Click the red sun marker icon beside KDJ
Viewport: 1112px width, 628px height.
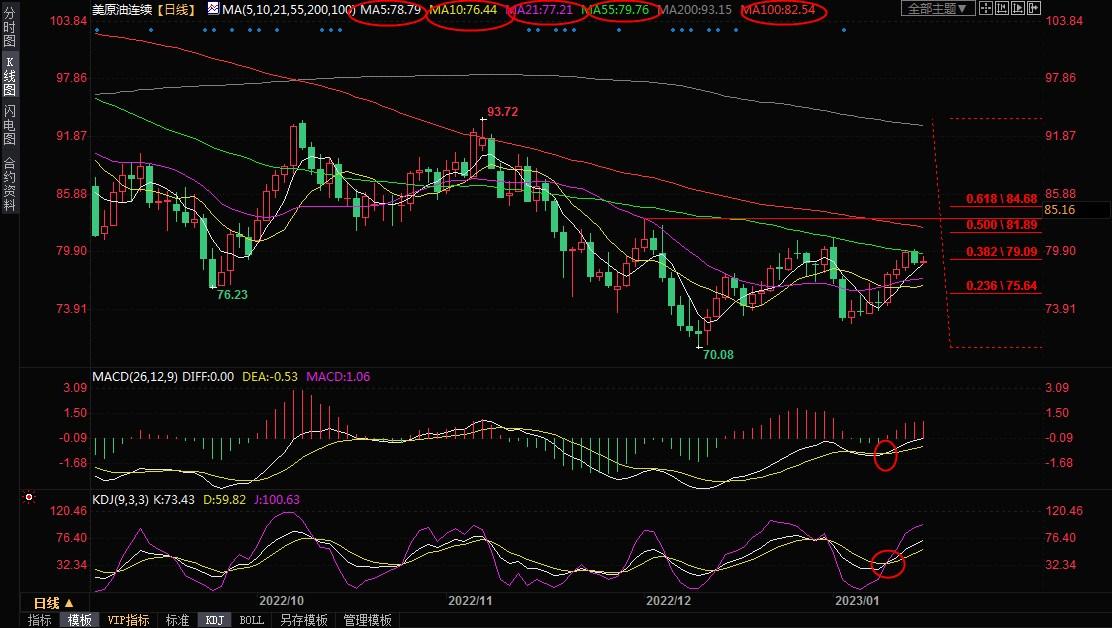[x=29, y=497]
